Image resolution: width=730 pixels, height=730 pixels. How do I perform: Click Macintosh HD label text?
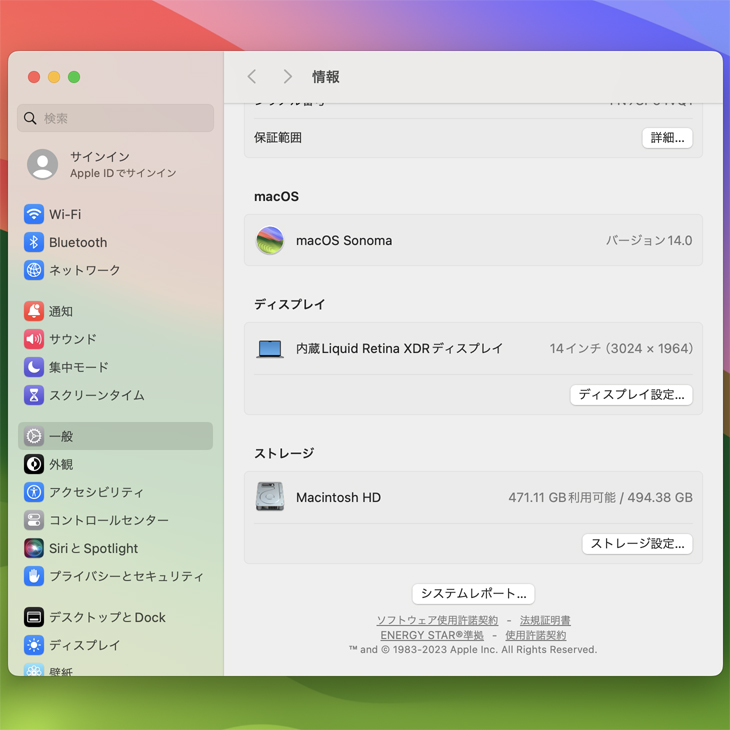tap(338, 498)
